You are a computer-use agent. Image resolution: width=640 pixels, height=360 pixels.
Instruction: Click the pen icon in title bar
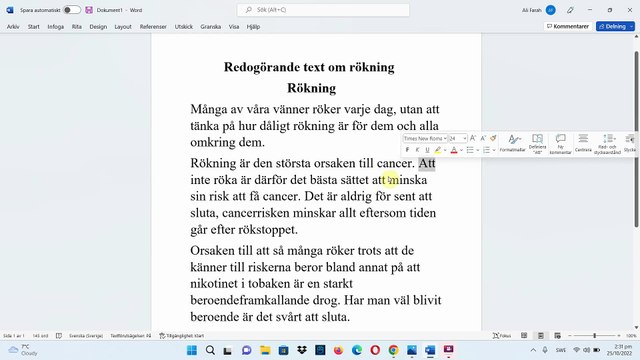point(570,10)
